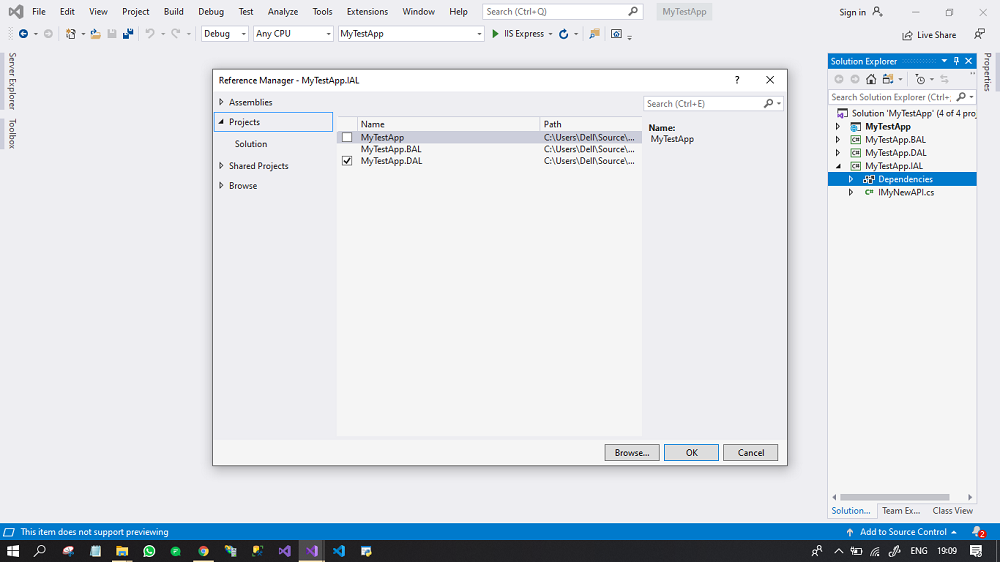Click Sign in at the top
Image resolution: width=1000 pixels, height=562 pixels.
coord(852,12)
